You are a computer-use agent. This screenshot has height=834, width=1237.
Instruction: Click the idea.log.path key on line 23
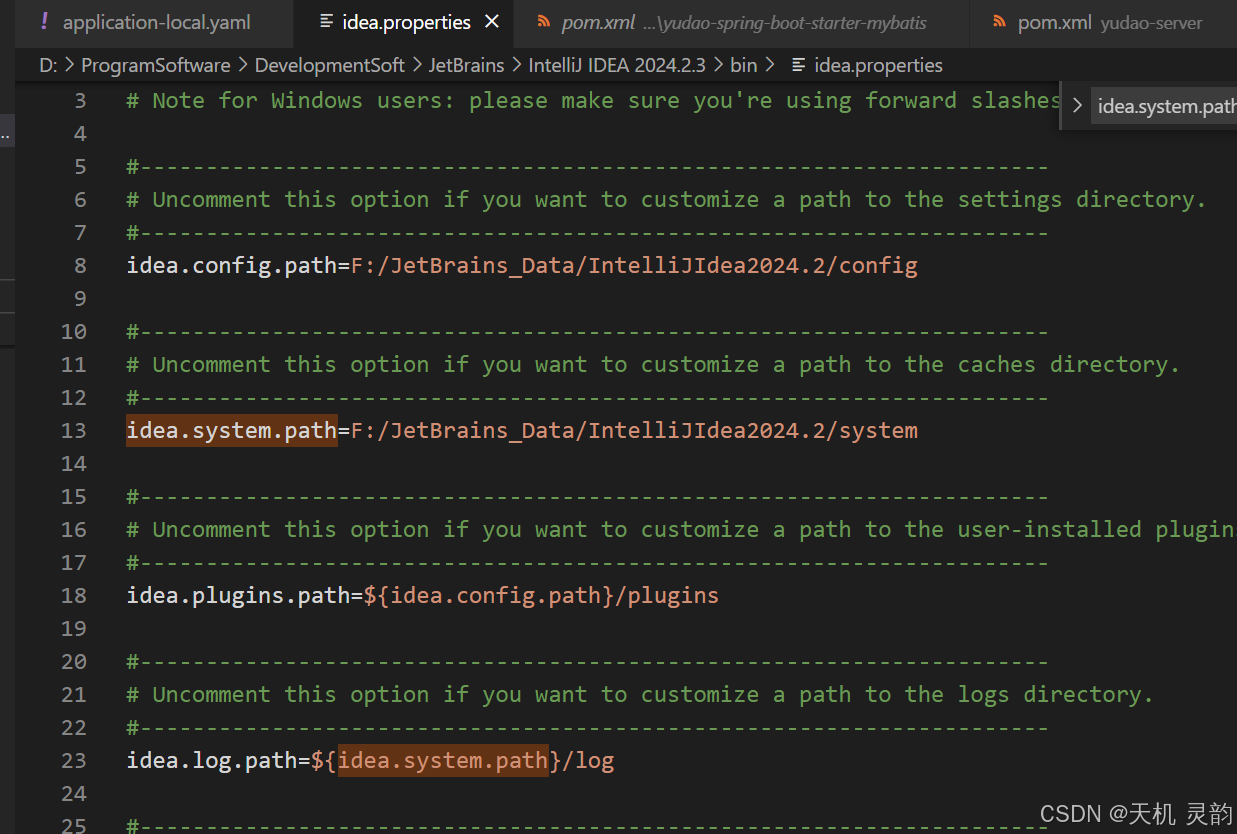click(x=211, y=760)
